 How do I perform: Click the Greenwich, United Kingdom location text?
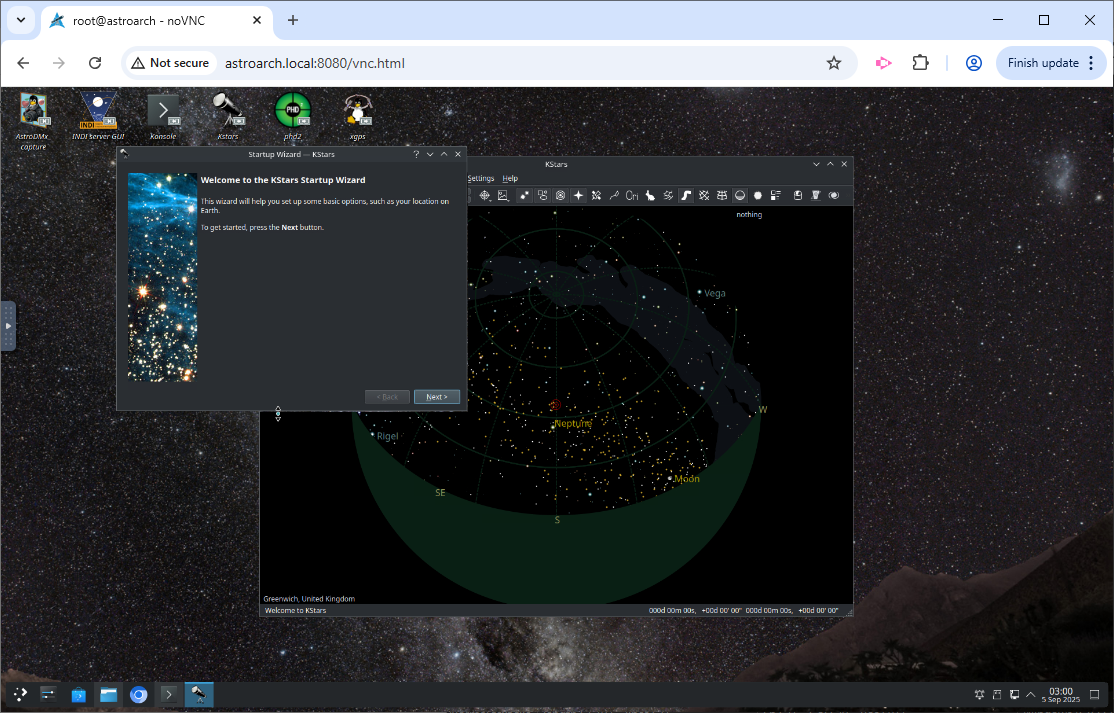point(309,599)
